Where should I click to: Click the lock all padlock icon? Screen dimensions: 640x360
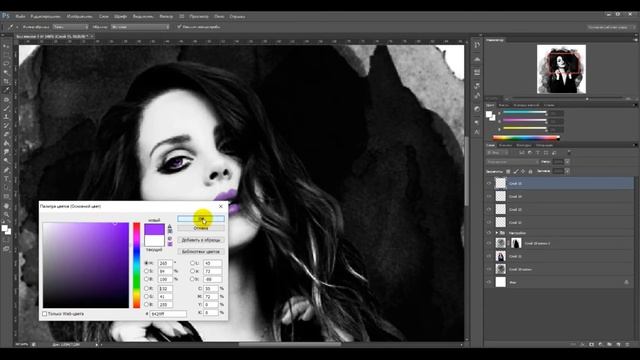point(530,171)
